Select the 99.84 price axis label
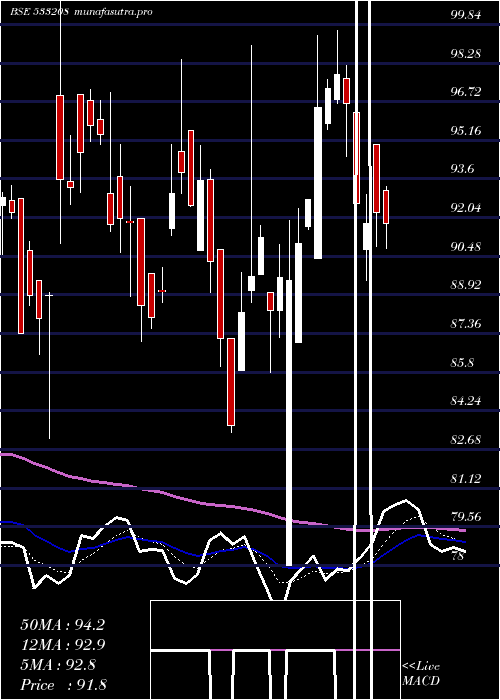500x700 pixels. 466,15
